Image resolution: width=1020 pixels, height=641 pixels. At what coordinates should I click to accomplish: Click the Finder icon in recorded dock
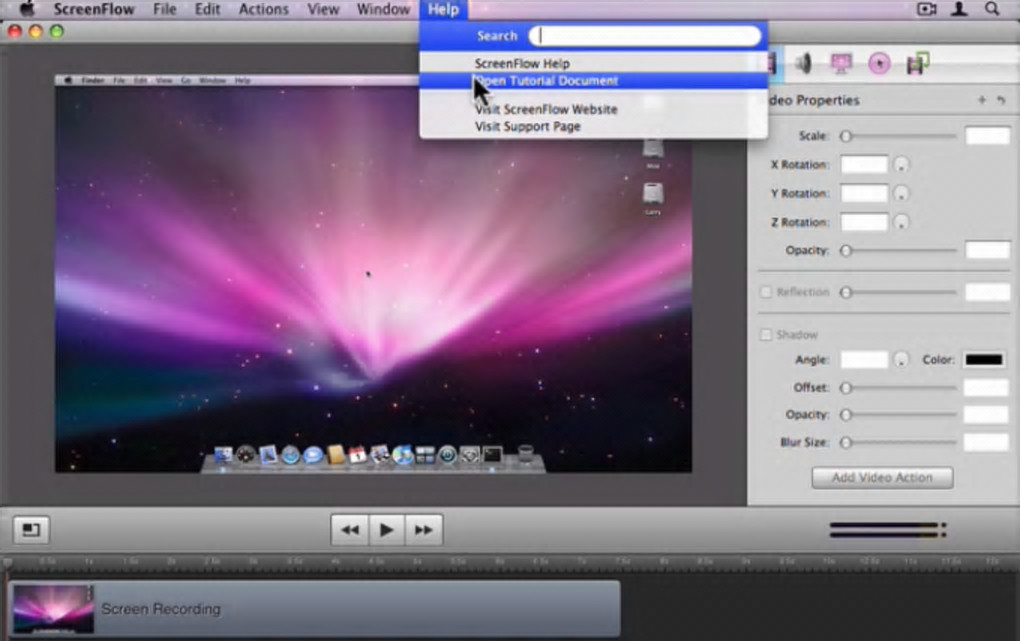223,454
